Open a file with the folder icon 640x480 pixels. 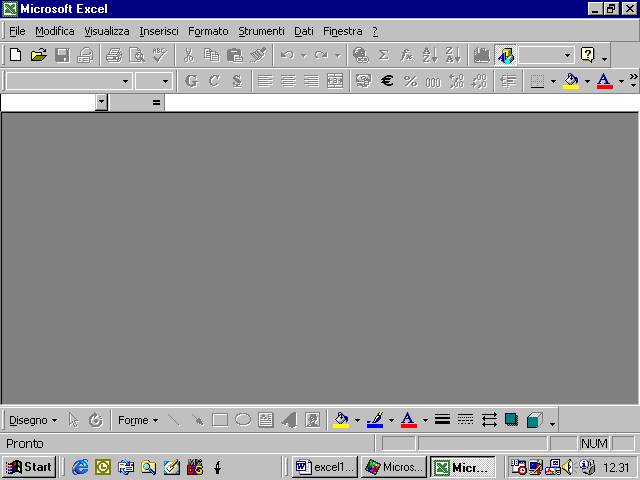point(39,55)
